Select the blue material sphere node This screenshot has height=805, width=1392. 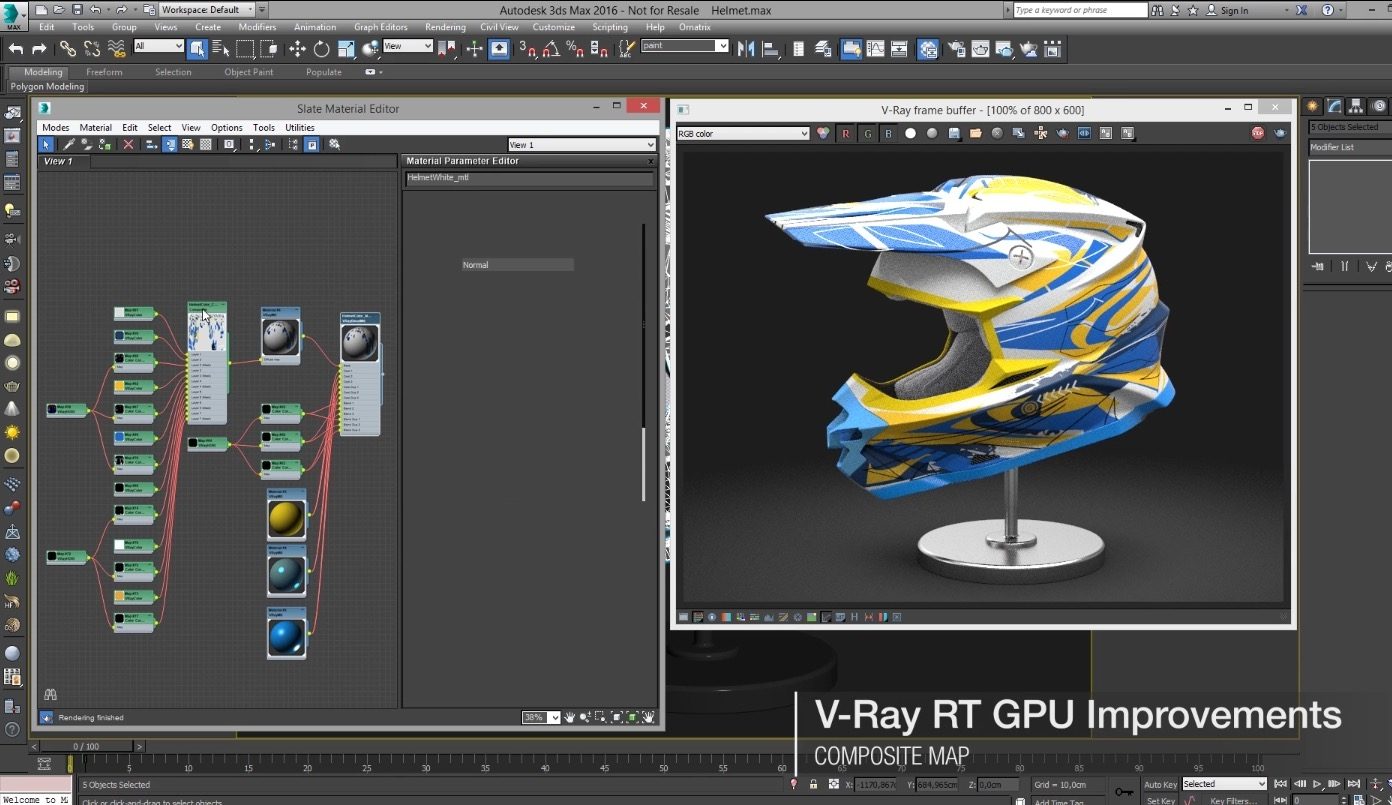(x=286, y=634)
